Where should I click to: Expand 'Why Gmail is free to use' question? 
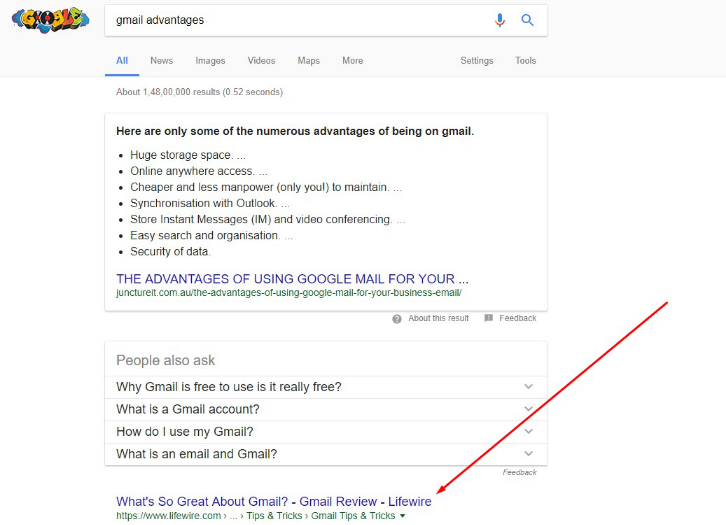pyautogui.click(x=528, y=387)
